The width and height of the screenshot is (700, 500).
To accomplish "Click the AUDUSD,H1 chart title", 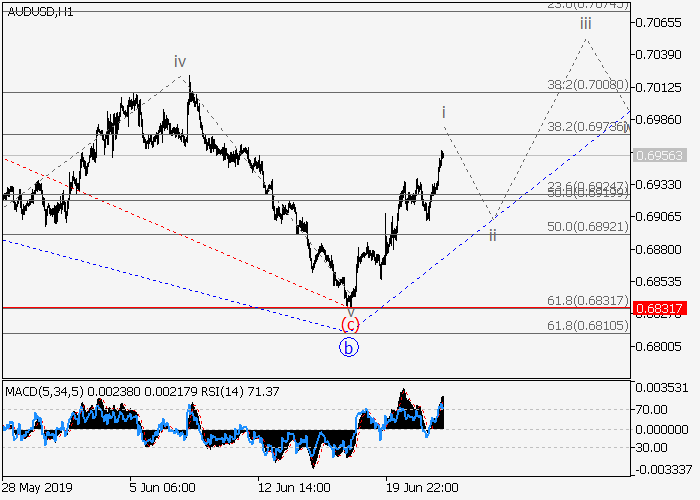I will click(39, 11).
